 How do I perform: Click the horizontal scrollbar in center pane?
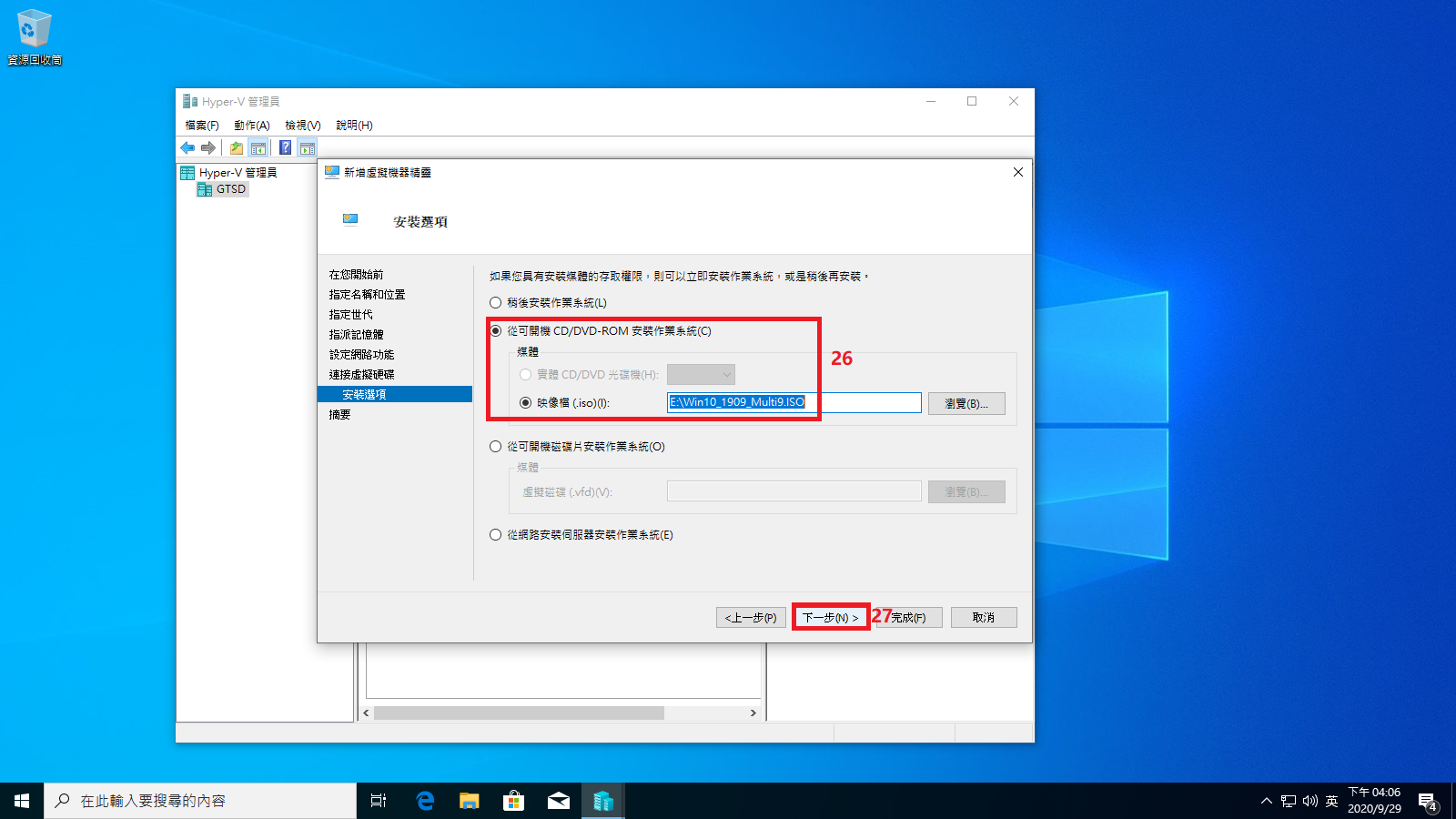point(519,713)
